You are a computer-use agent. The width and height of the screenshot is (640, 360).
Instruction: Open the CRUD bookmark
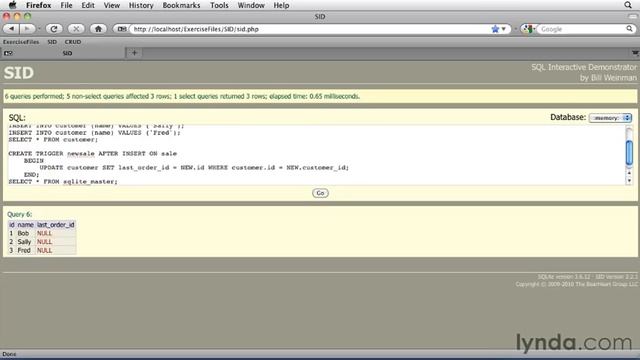point(73,42)
